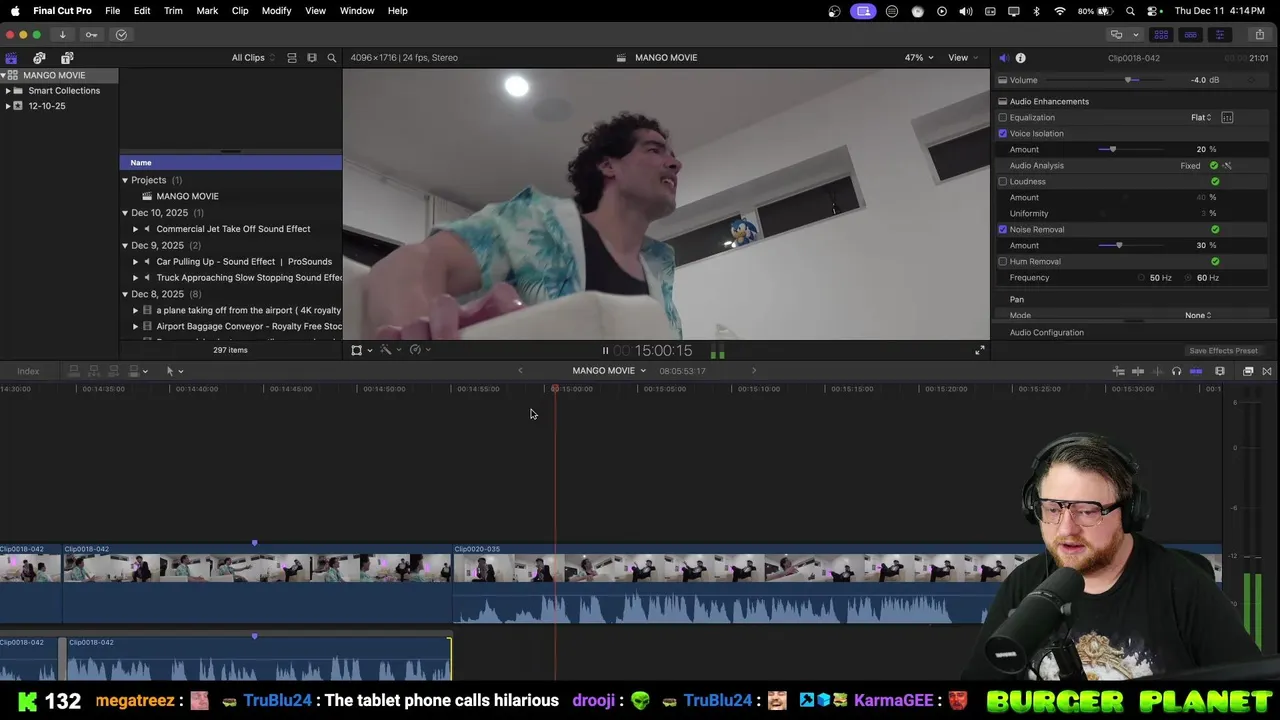Open the Modify menu

(x=276, y=11)
